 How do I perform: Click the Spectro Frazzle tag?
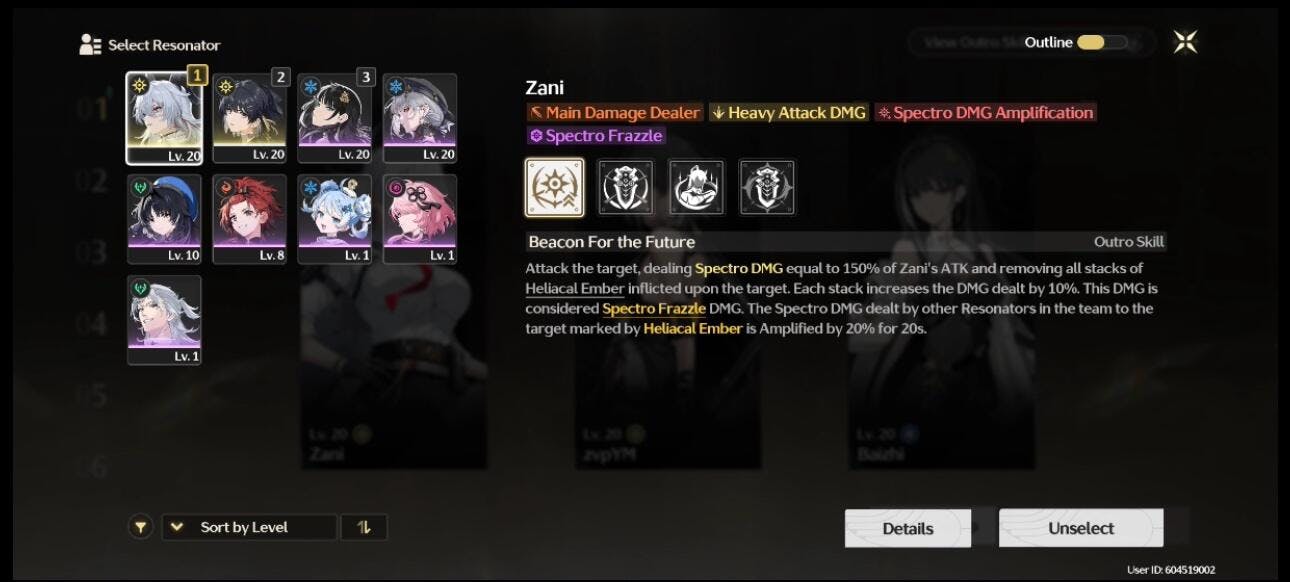[596, 136]
